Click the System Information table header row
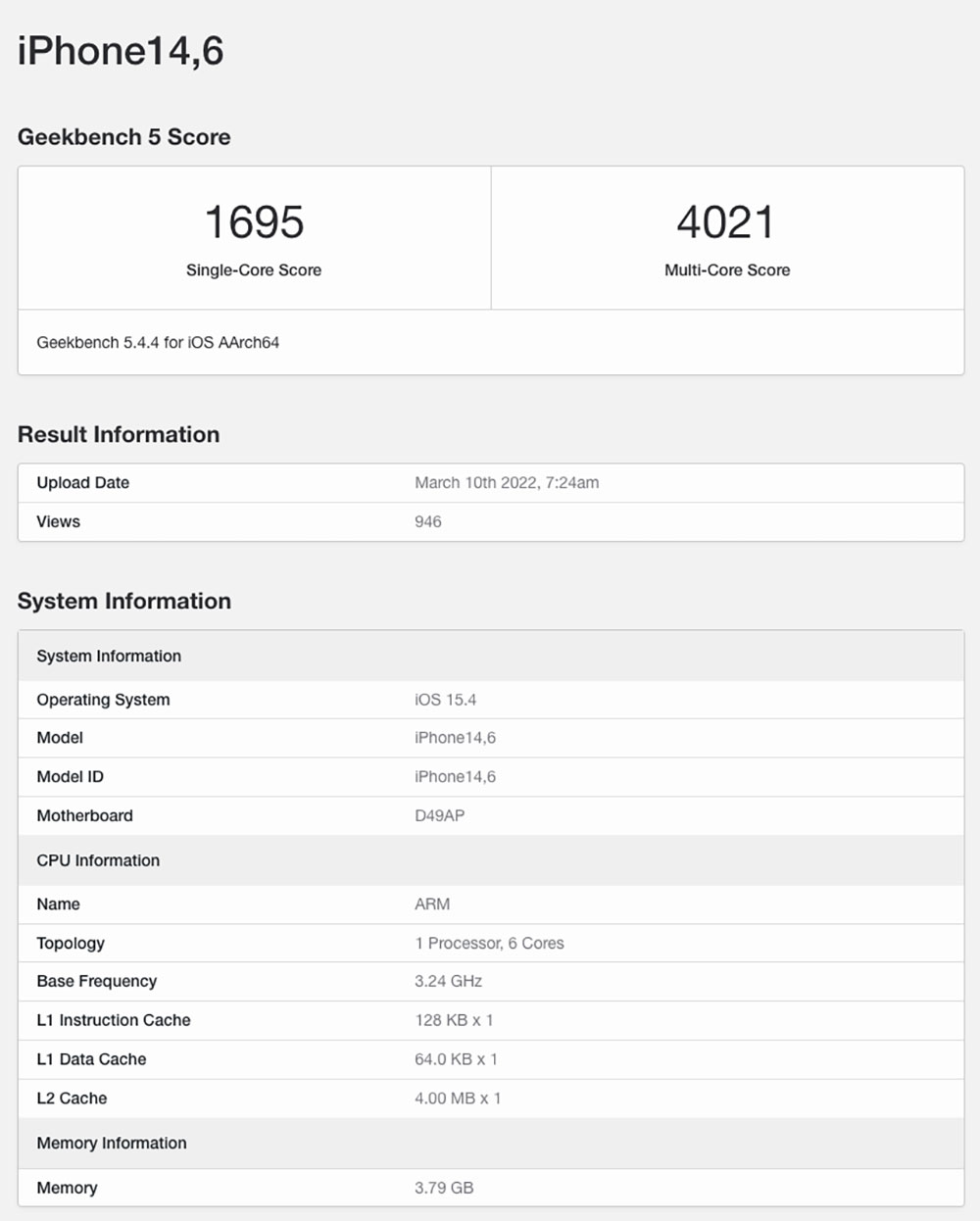This screenshot has width=980, height=1221. click(491, 657)
